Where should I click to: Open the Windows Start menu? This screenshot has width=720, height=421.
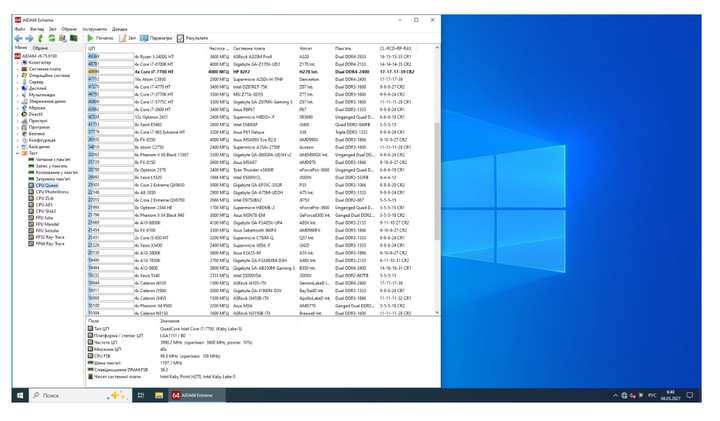point(20,395)
